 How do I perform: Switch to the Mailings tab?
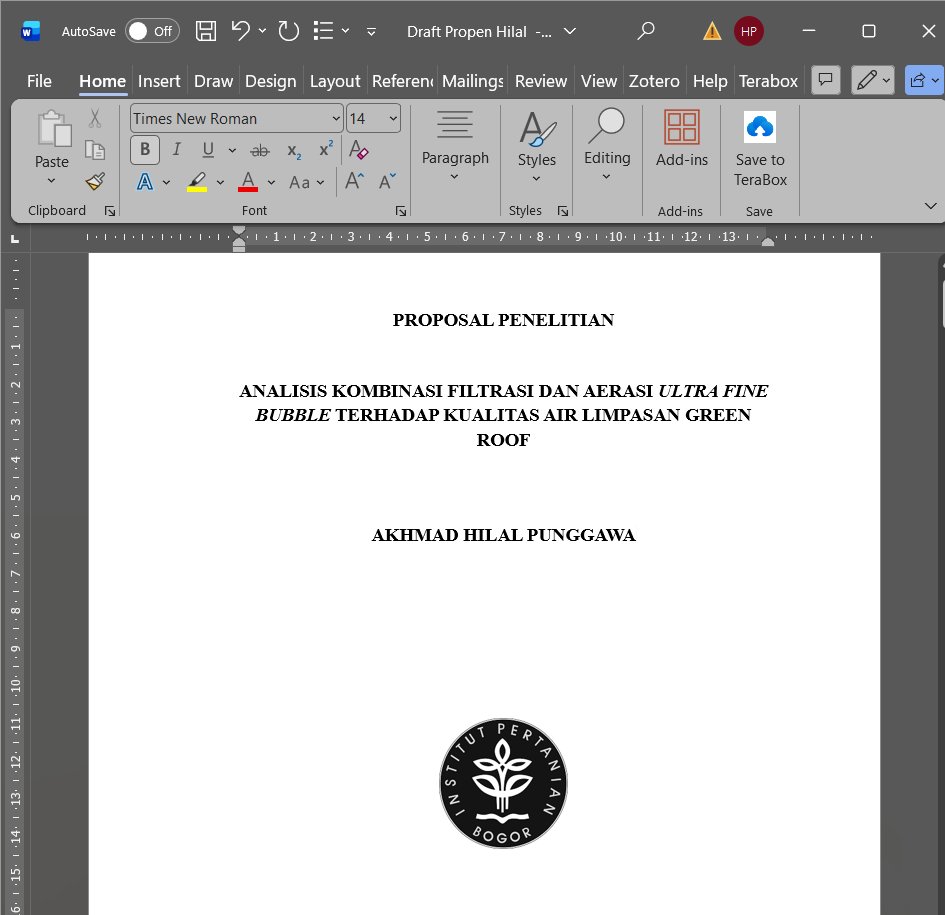[x=472, y=81]
